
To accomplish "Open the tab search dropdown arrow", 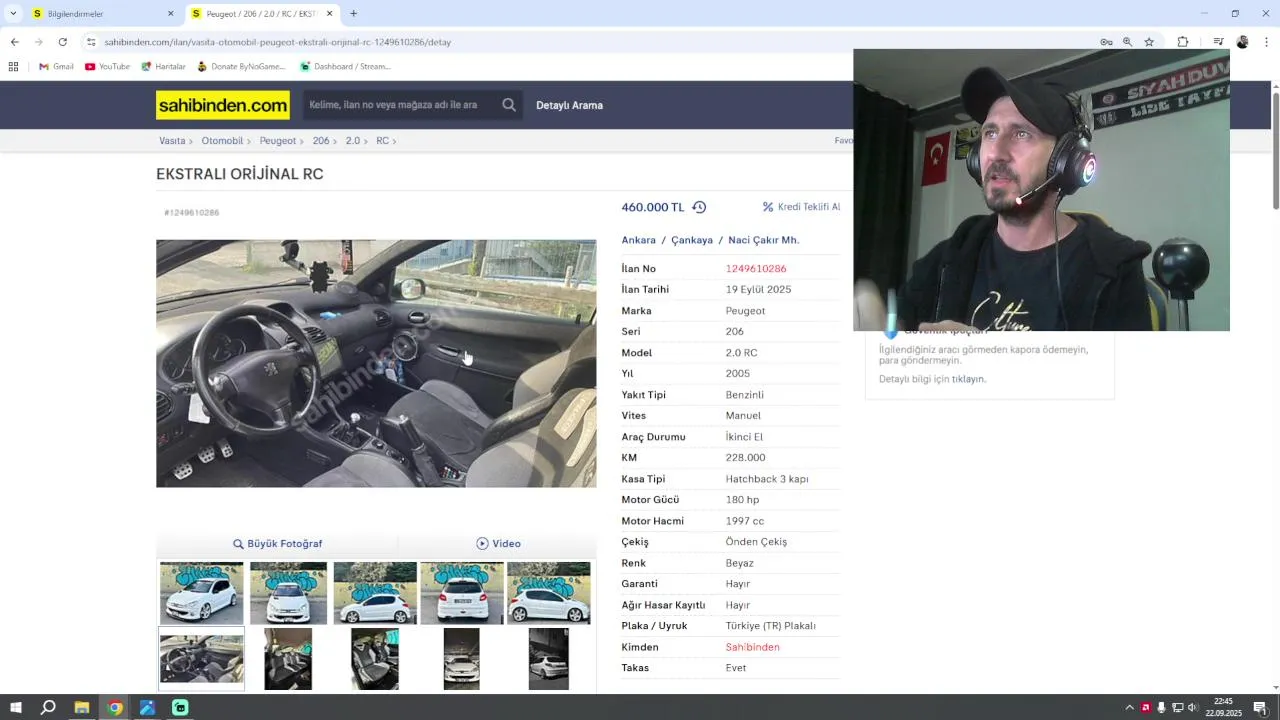I will (12, 13).
